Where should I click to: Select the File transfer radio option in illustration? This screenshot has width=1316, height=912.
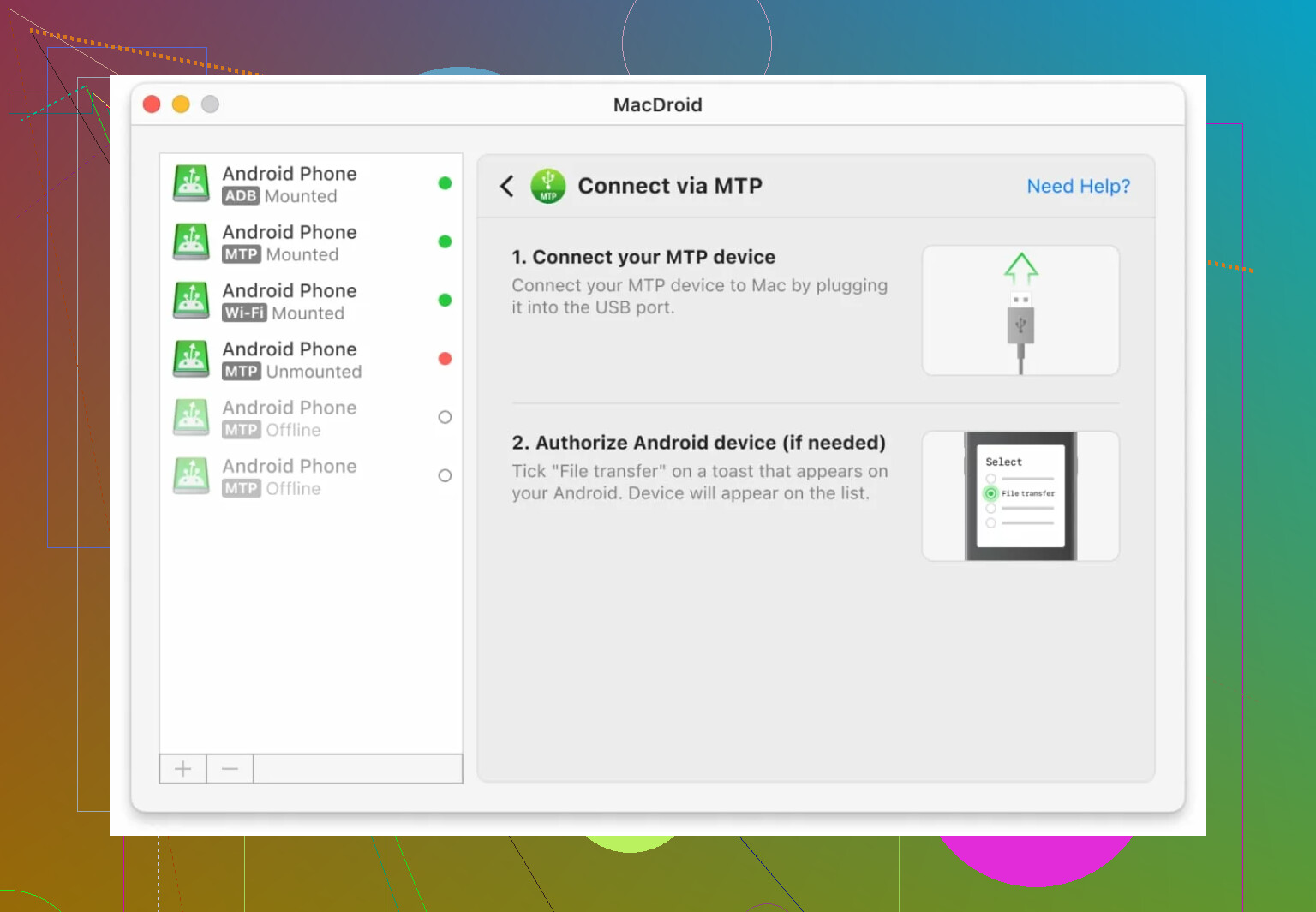(x=991, y=493)
